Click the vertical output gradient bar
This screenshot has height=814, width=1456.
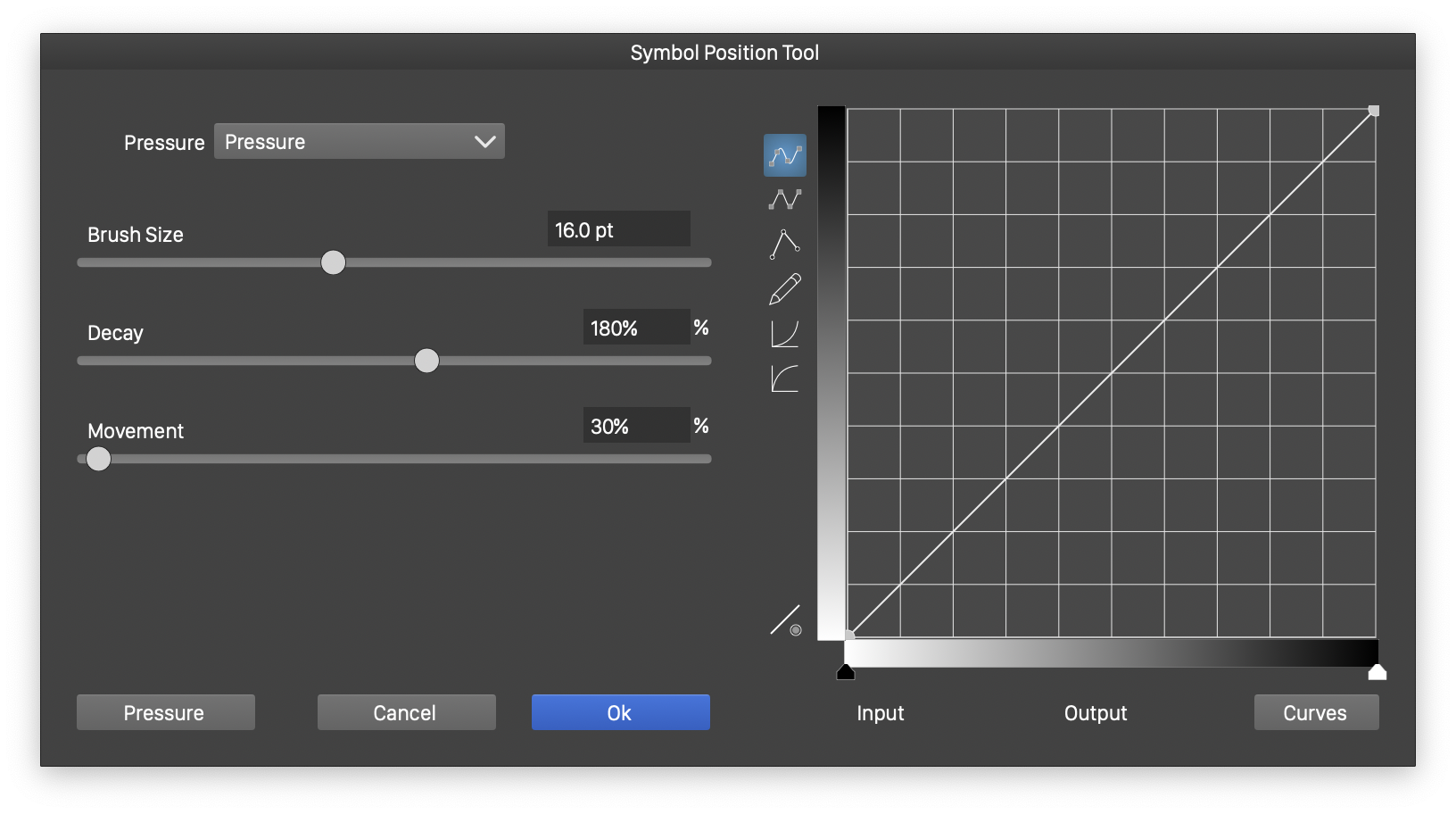(x=831, y=373)
